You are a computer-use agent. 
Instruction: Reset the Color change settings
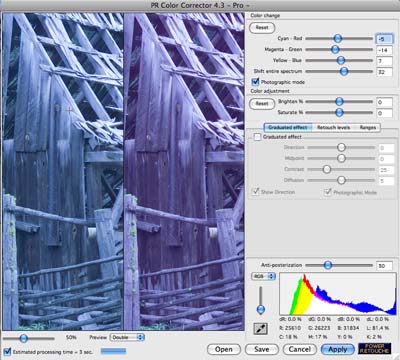[262, 27]
